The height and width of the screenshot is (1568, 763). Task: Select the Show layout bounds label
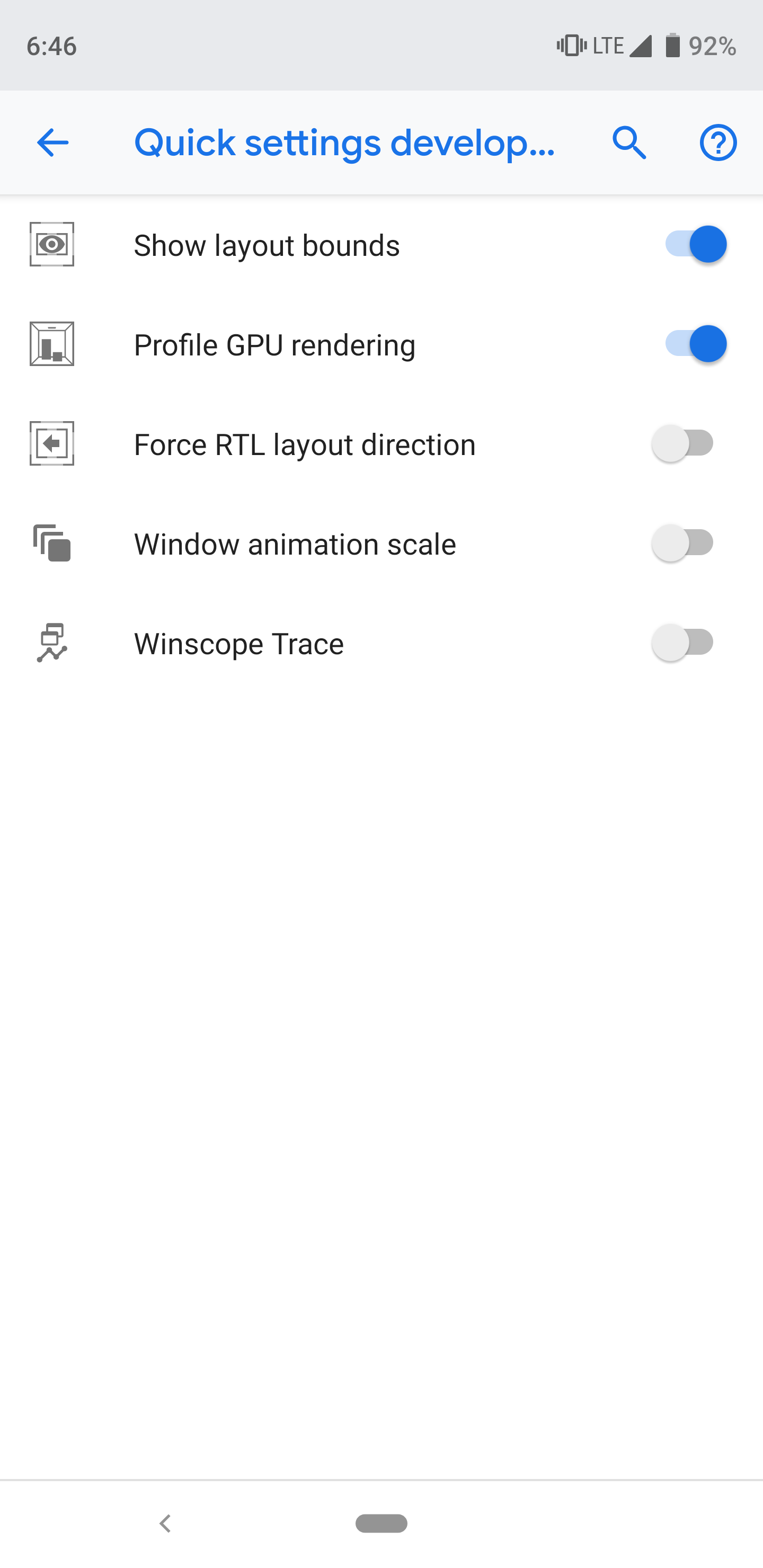click(267, 245)
